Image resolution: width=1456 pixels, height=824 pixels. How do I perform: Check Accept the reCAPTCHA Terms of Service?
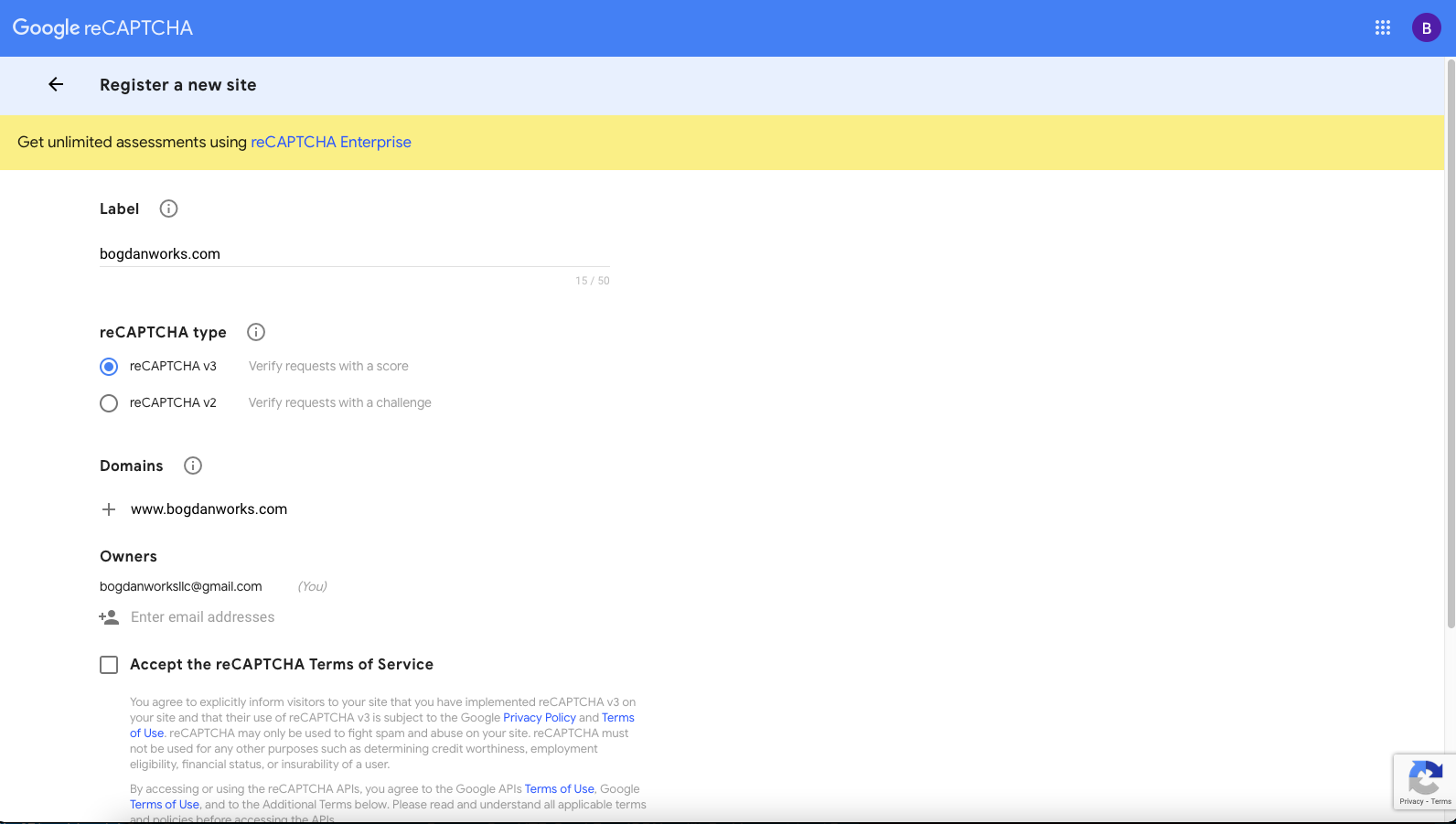point(109,665)
